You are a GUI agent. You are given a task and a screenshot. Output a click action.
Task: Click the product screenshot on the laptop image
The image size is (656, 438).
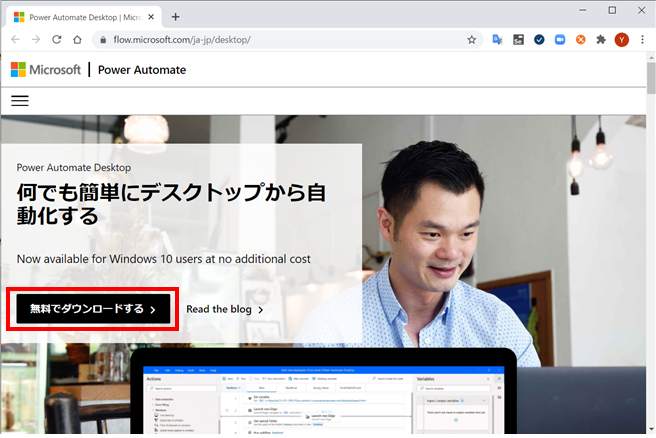tap(323, 400)
